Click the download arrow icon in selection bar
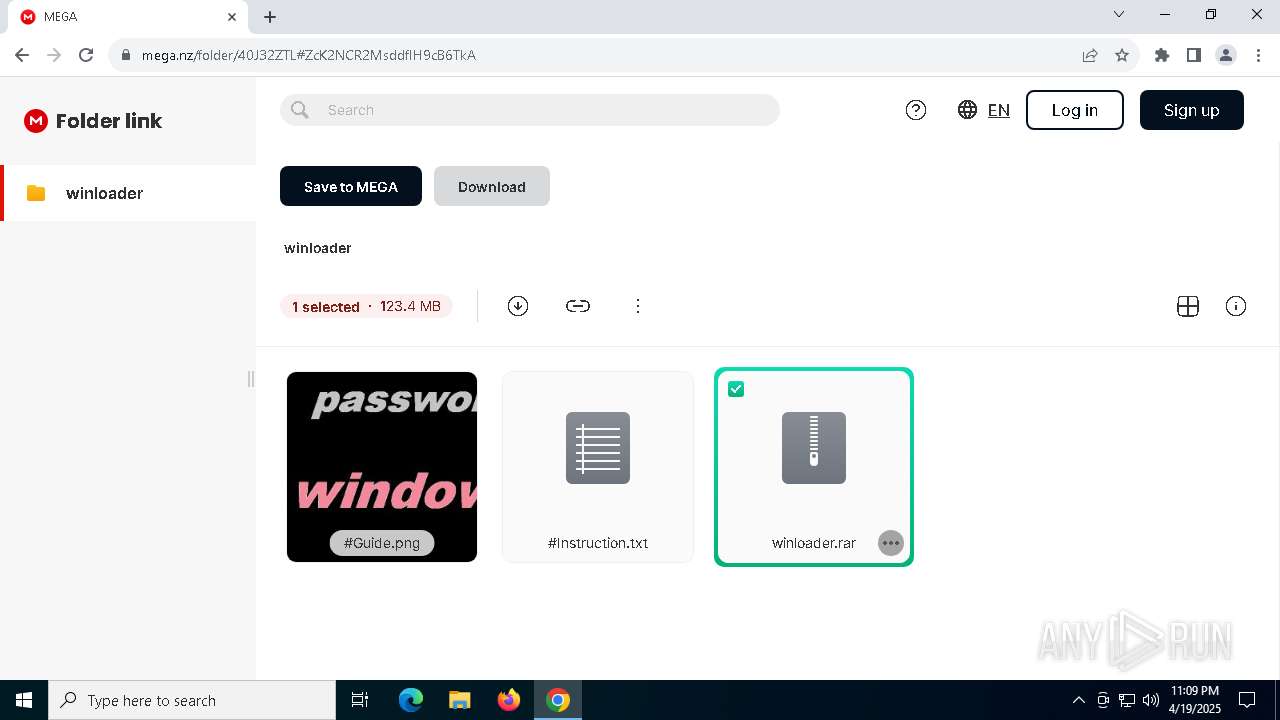1280x720 pixels. (518, 306)
